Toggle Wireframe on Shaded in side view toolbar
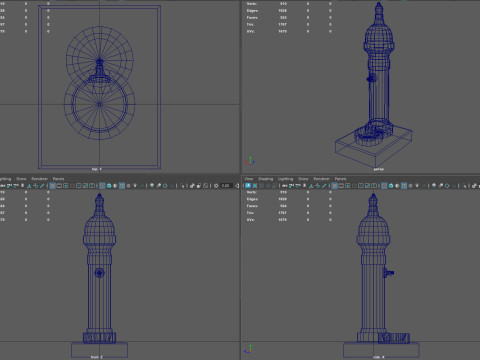Image resolution: width=480 pixels, height=360 pixels. pyautogui.click(x=404, y=186)
